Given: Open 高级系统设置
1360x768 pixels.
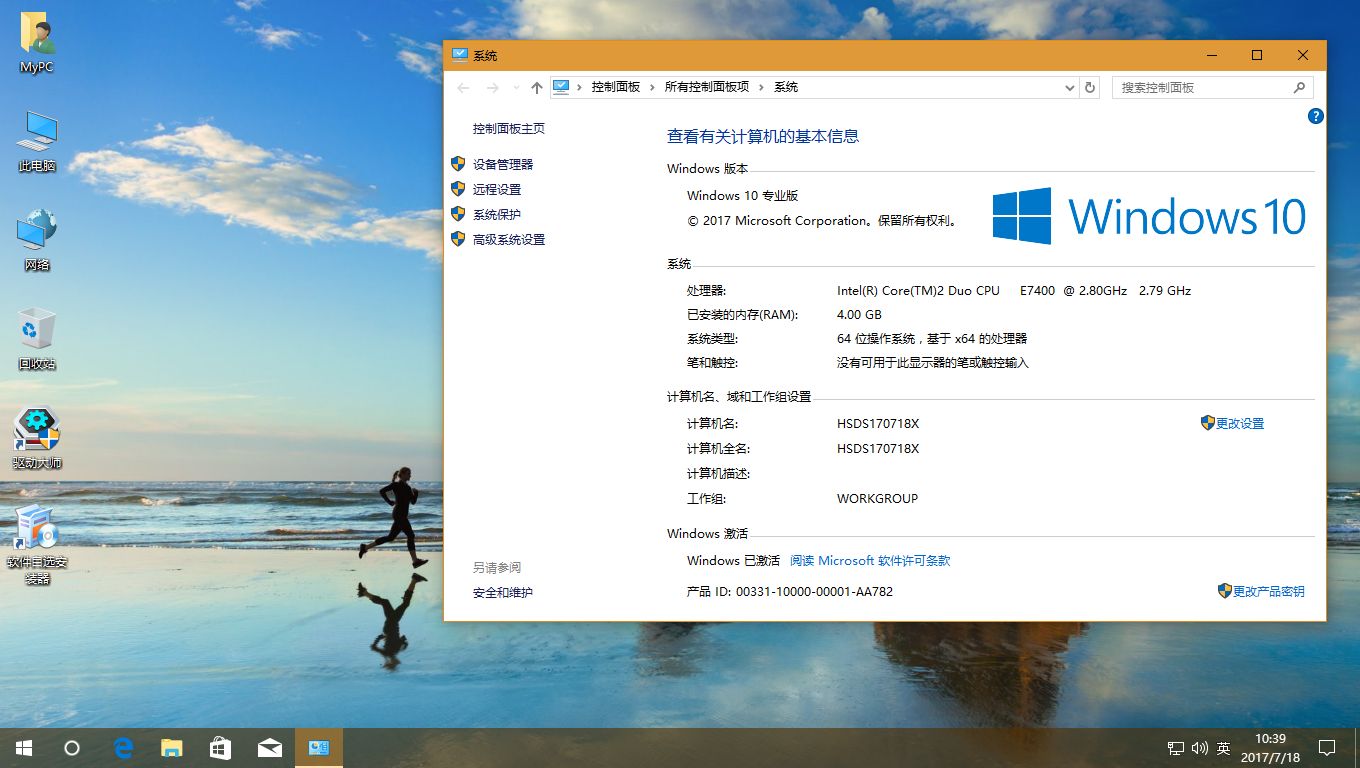Looking at the screenshot, I should [x=509, y=239].
